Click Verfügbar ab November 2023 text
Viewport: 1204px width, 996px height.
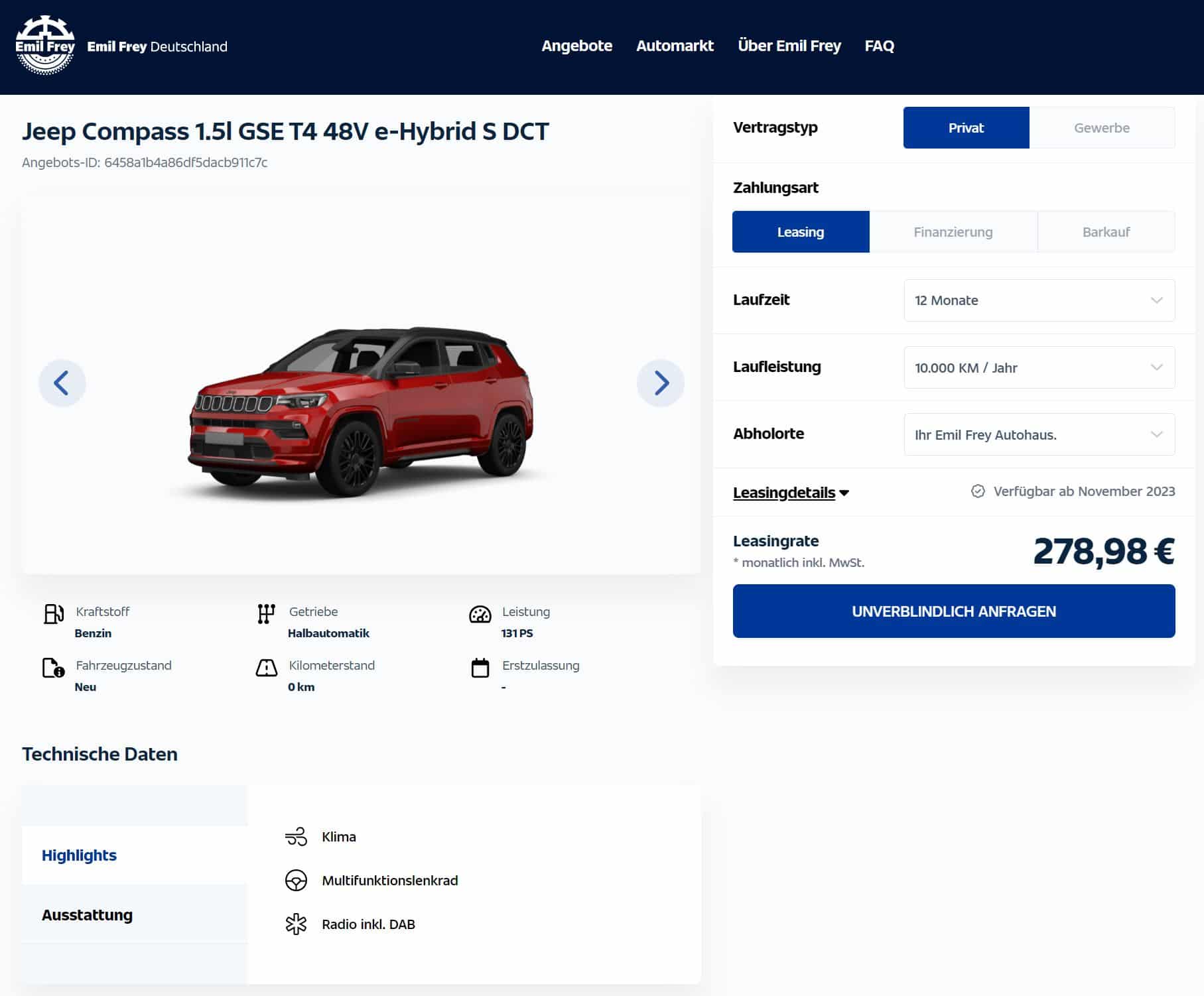tap(1084, 491)
